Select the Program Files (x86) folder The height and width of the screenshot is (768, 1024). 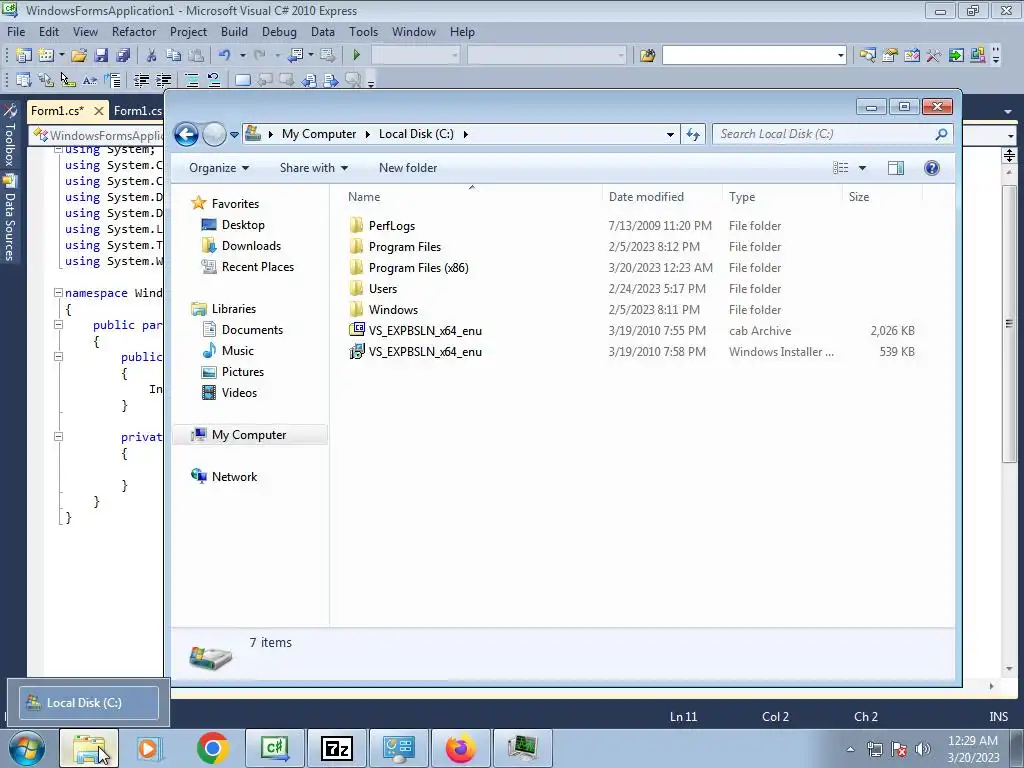[x=418, y=268]
